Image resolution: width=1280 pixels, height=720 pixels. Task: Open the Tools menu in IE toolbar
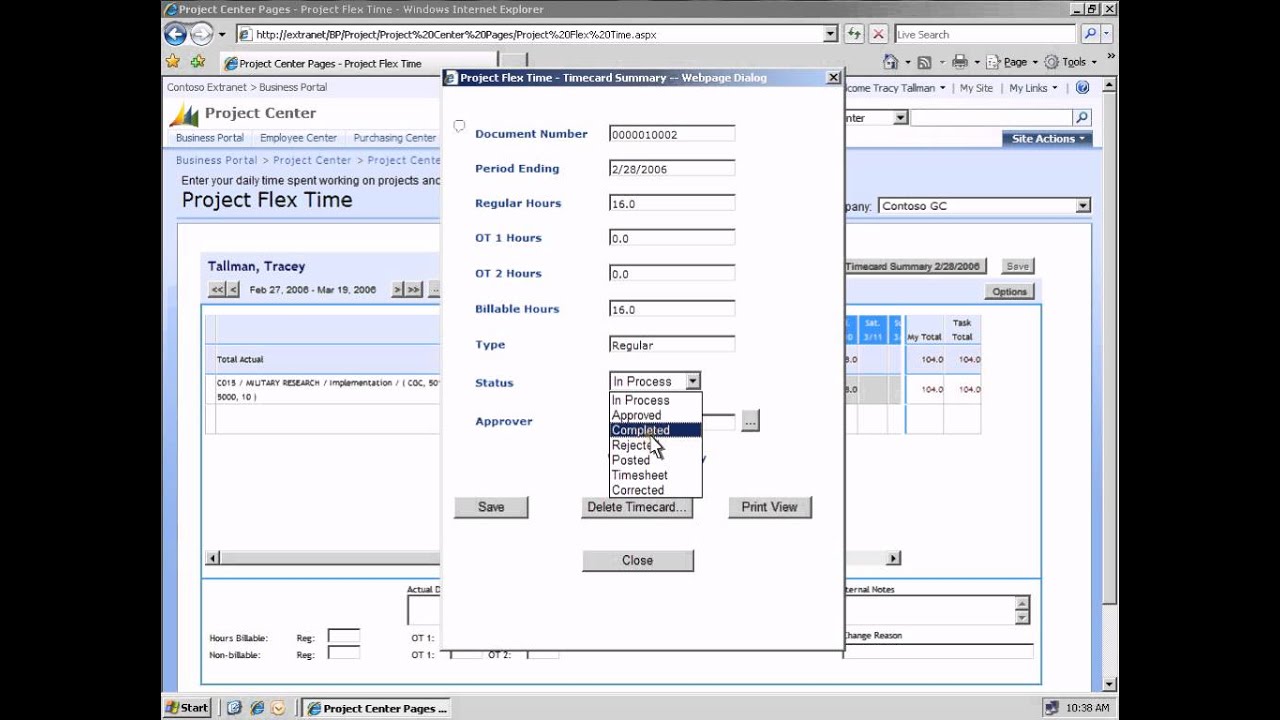point(1070,62)
